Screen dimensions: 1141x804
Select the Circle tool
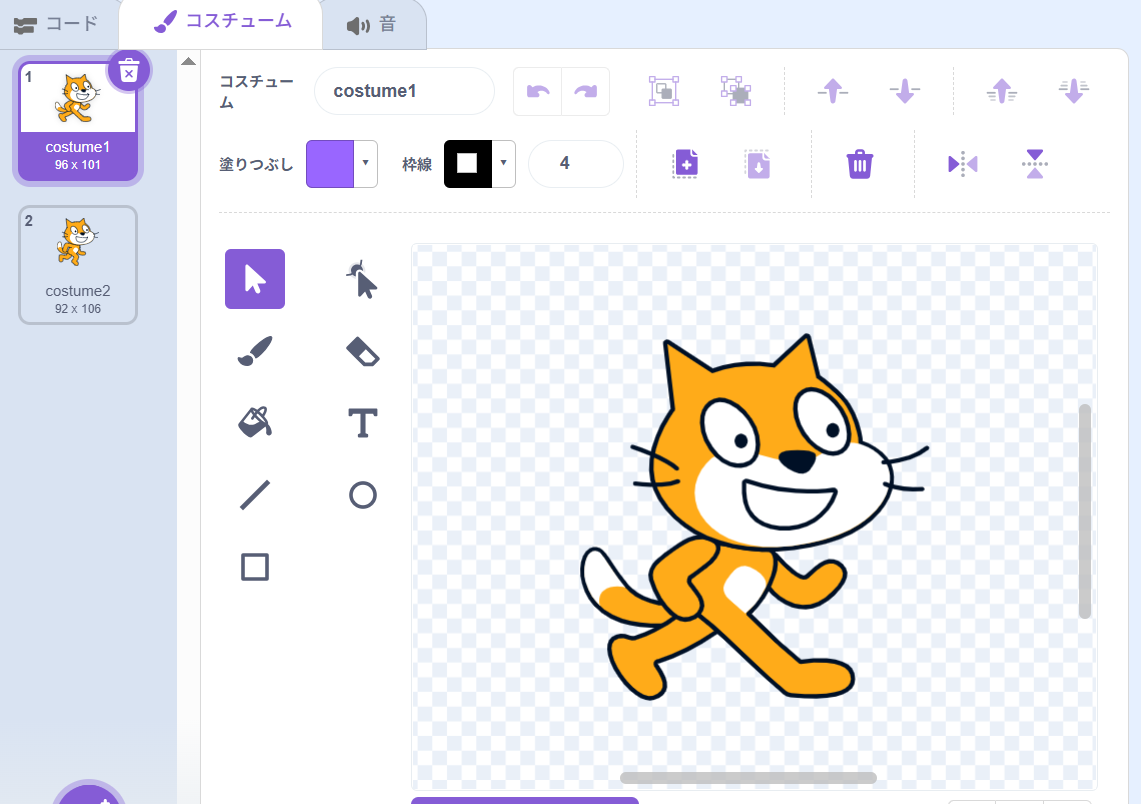click(x=362, y=495)
